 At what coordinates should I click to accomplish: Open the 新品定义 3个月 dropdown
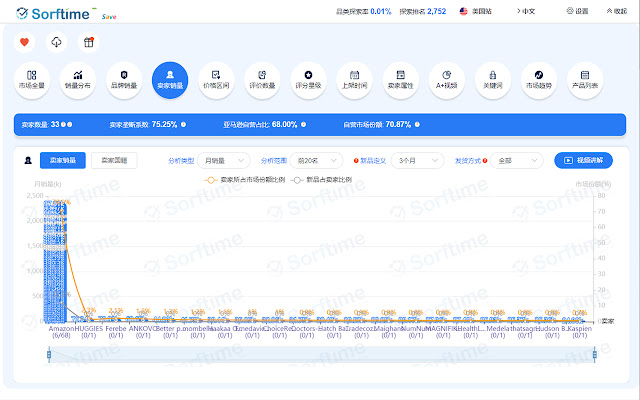417,160
